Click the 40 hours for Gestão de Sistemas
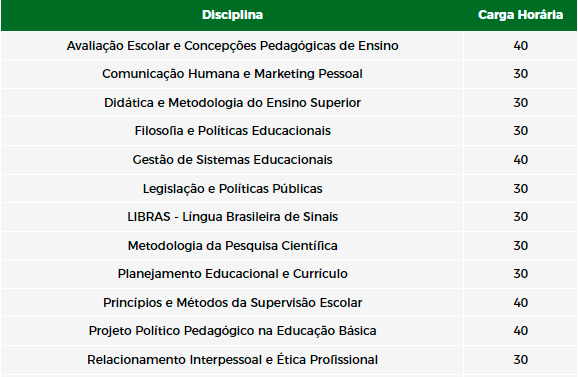The image size is (578, 377). coord(520,160)
